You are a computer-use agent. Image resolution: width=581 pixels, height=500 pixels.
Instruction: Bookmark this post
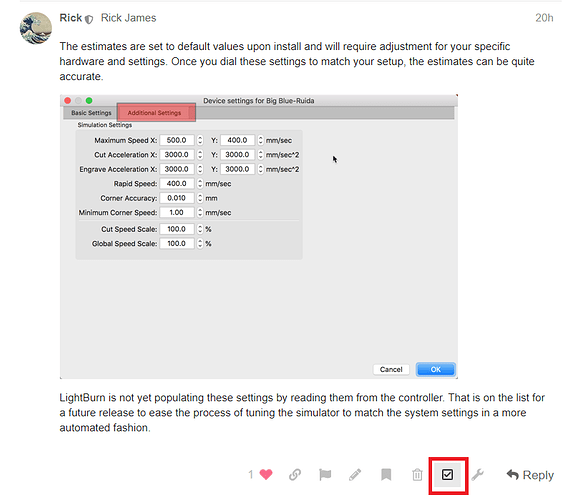pos(386,474)
